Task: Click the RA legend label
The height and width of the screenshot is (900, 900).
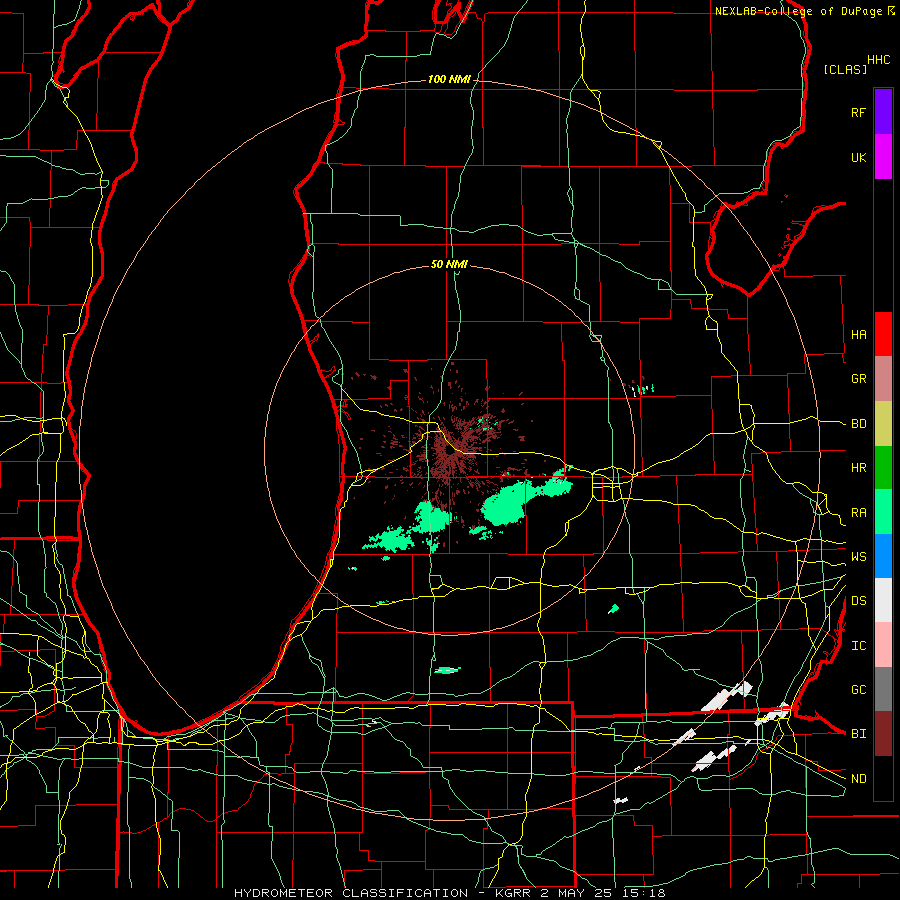Action: (858, 512)
